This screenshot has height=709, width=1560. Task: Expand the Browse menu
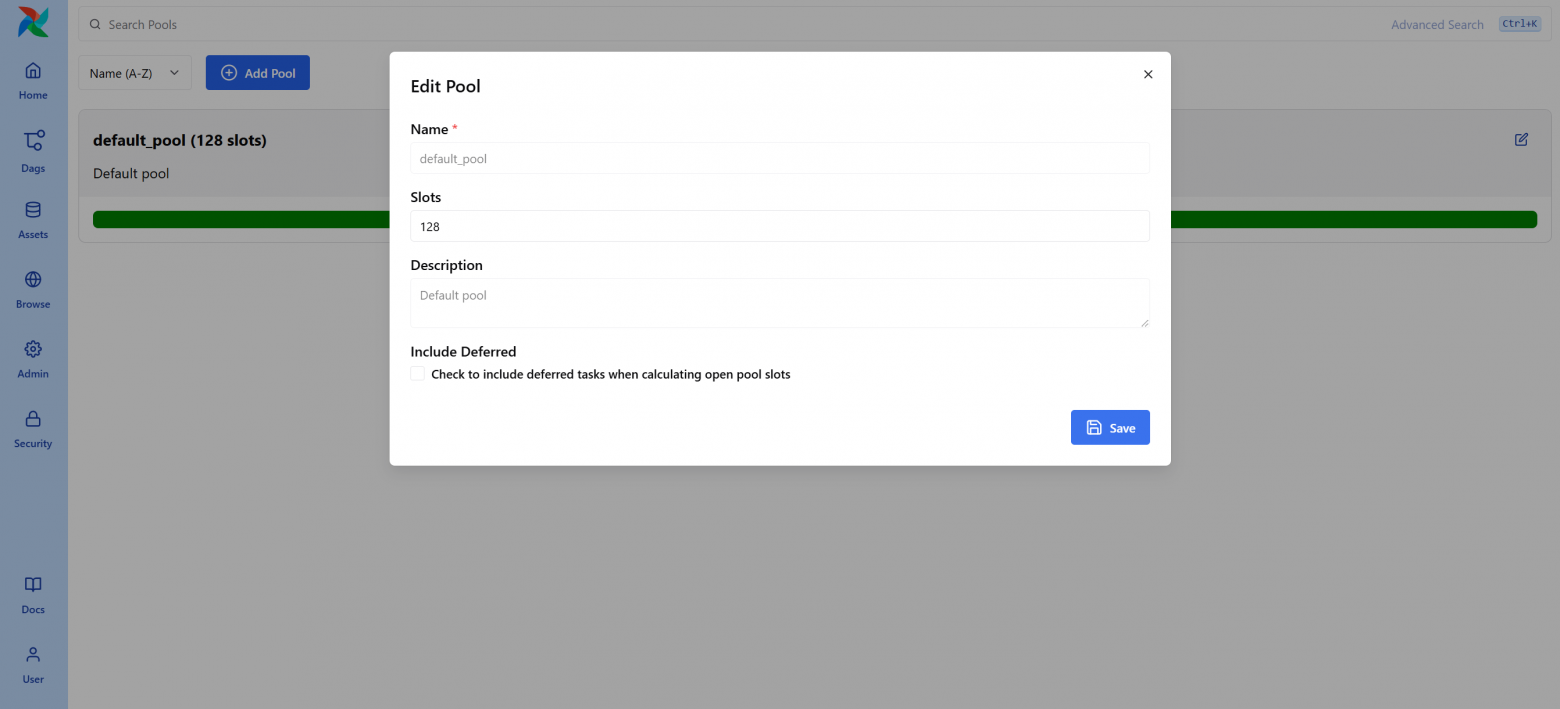point(33,280)
